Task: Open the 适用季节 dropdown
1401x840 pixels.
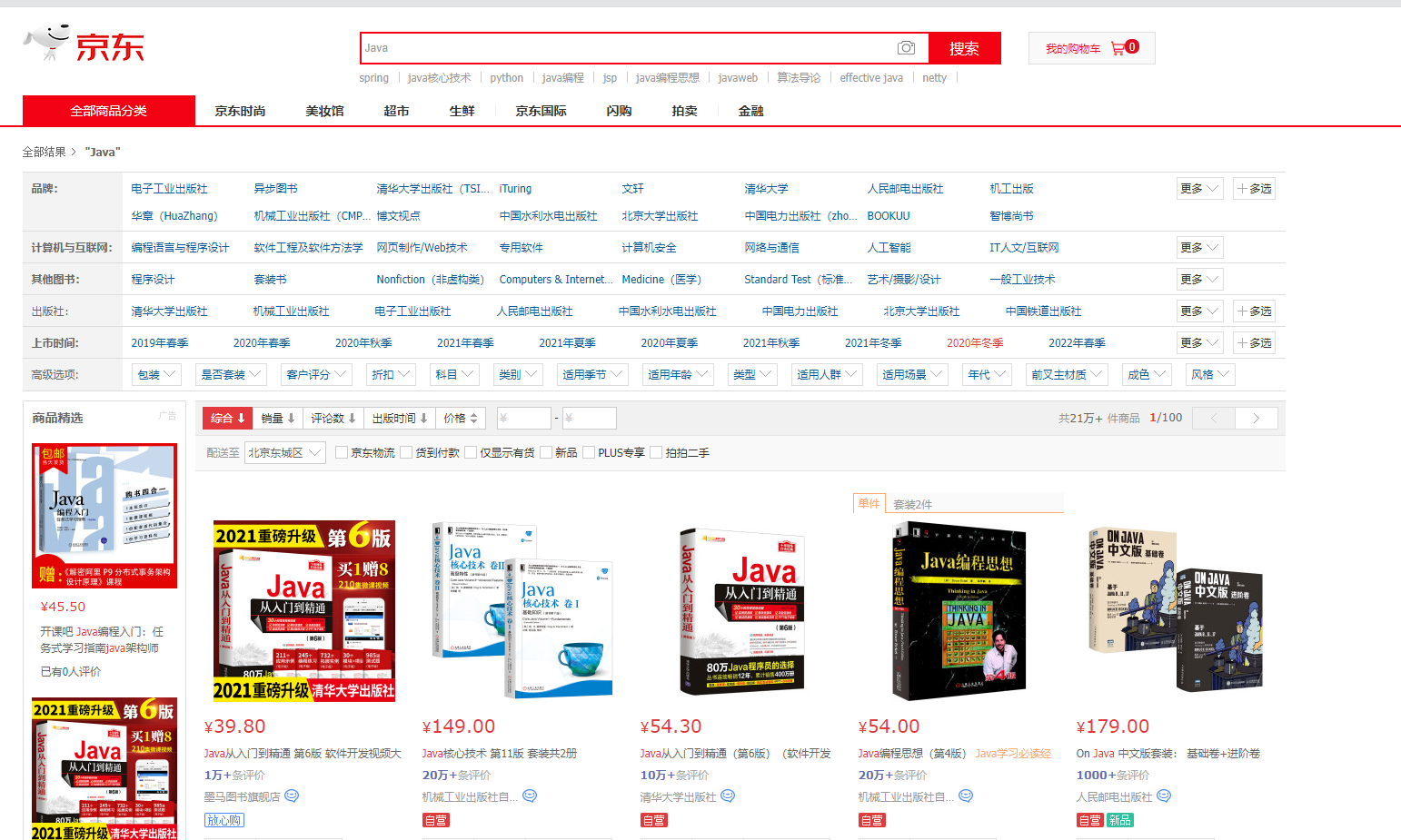Action: [x=592, y=374]
